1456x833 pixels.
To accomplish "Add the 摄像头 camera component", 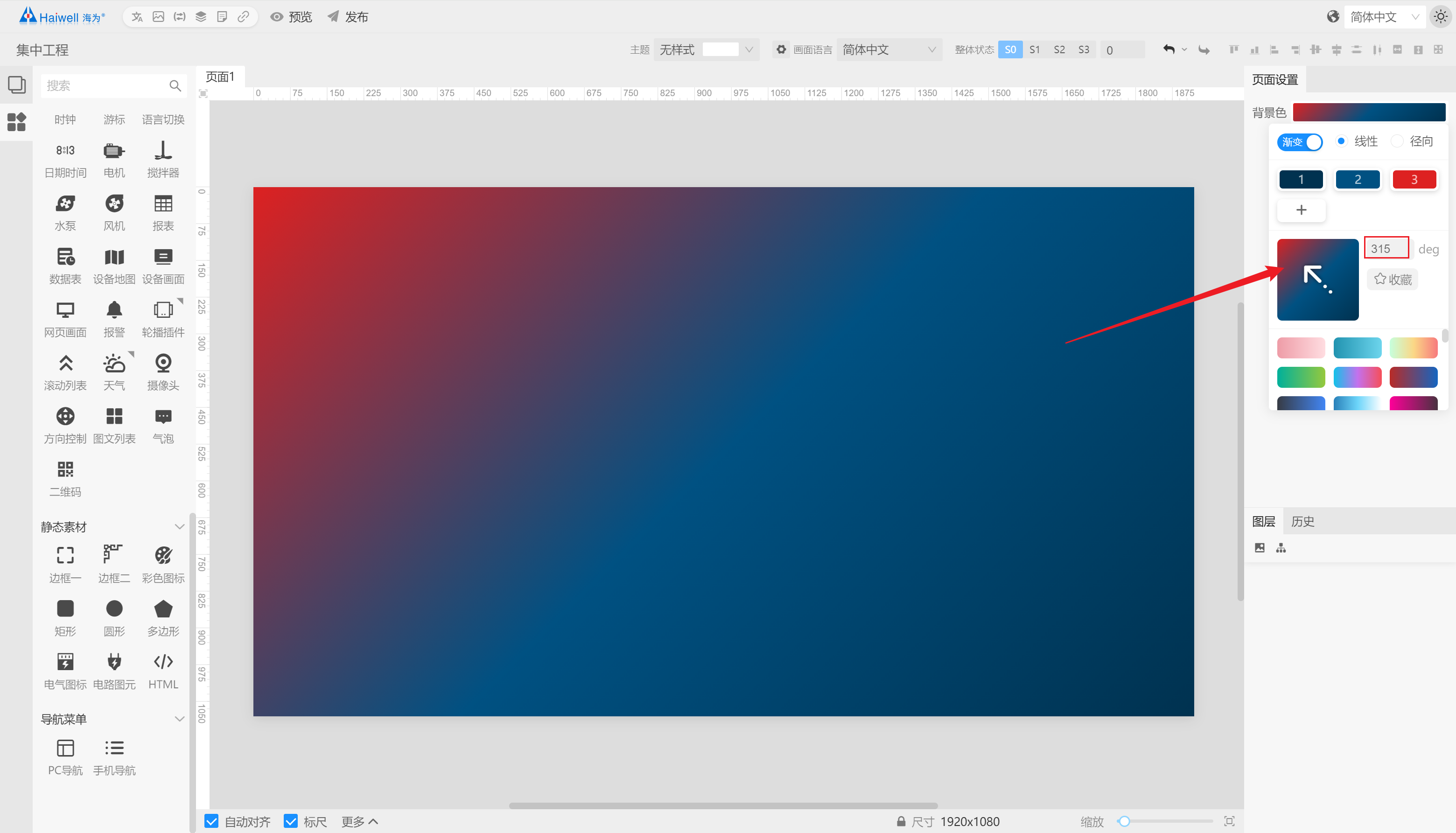I will (163, 373).
